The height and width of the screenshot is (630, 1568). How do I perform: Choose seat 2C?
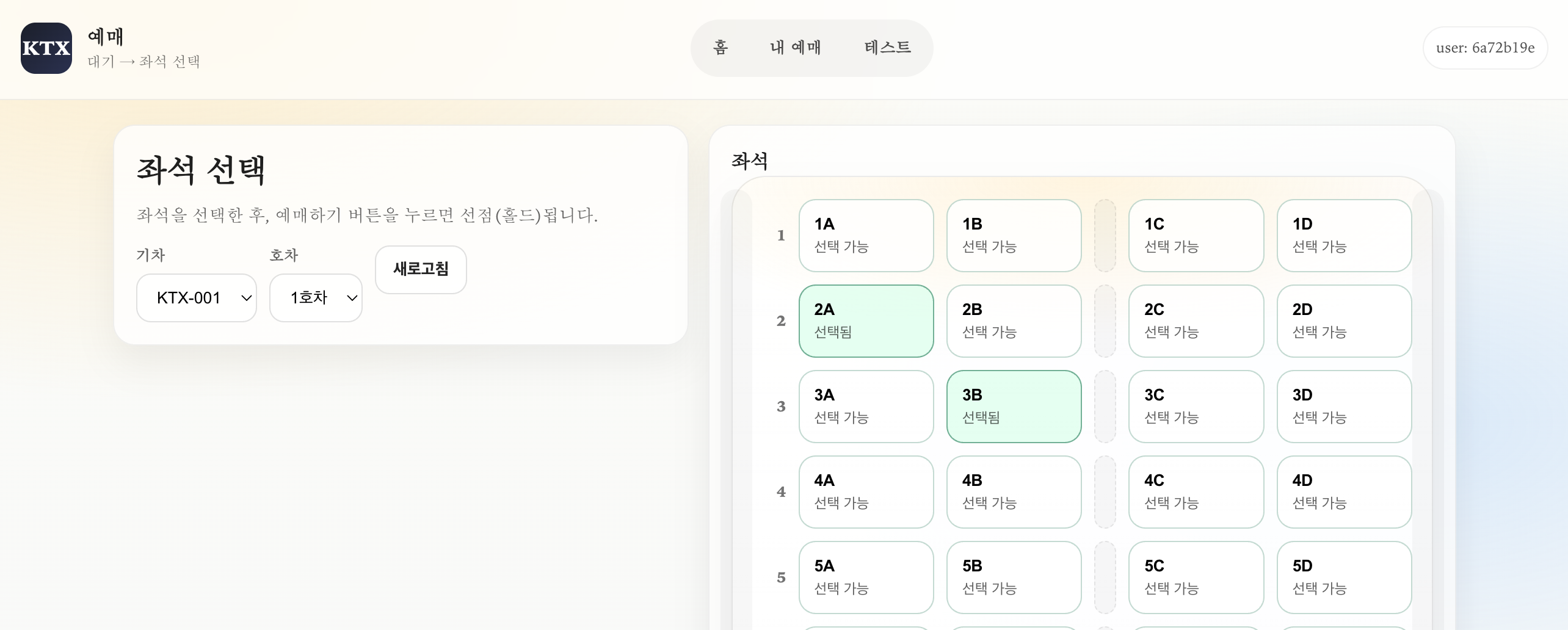pyautogui.click(x=1196, y=321)
